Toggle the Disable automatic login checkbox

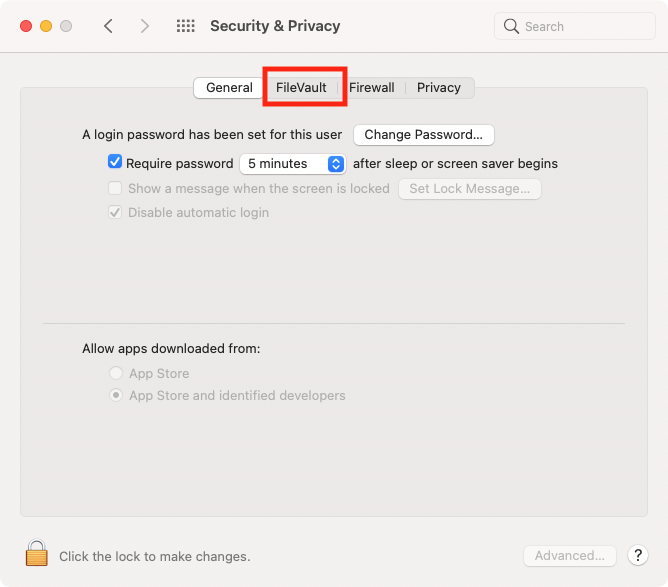[115, 212]
